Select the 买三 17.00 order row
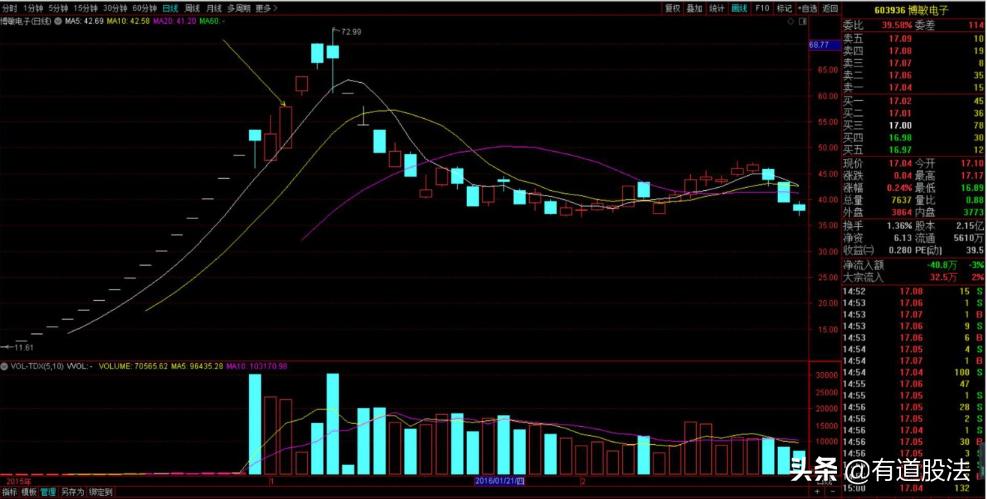Image resolution: width=987 pixels, height=499 pixels. click(913, 125)
